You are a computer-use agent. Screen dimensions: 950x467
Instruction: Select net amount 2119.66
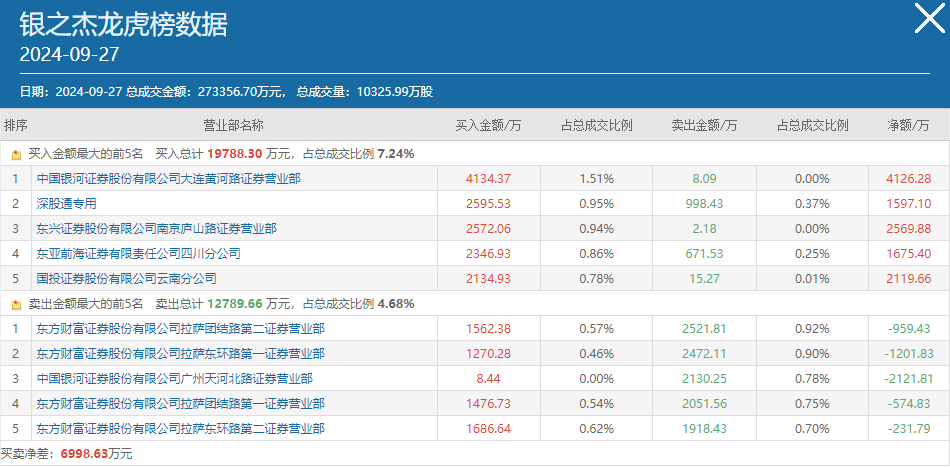[x=908, y=279]
